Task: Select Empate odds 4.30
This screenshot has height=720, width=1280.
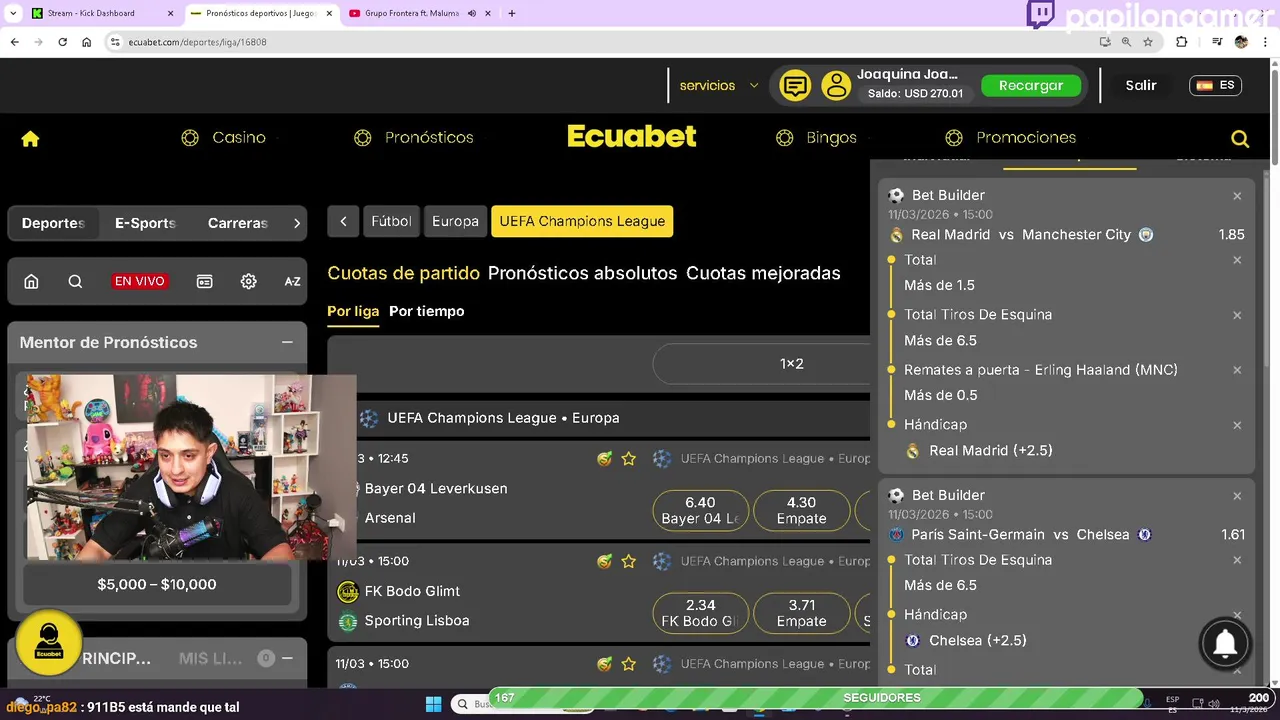Action: tap(801, 510)
